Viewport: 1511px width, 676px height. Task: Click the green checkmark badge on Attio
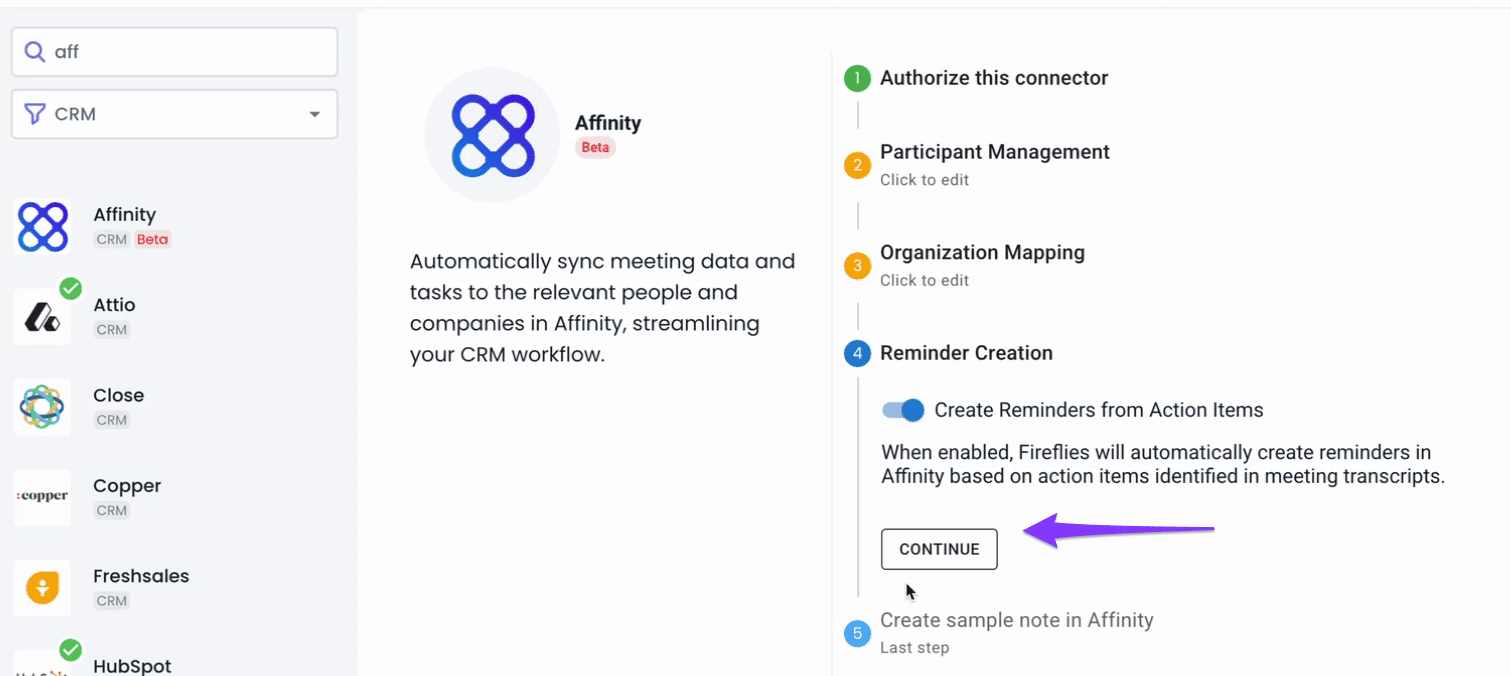coord(70,289)
